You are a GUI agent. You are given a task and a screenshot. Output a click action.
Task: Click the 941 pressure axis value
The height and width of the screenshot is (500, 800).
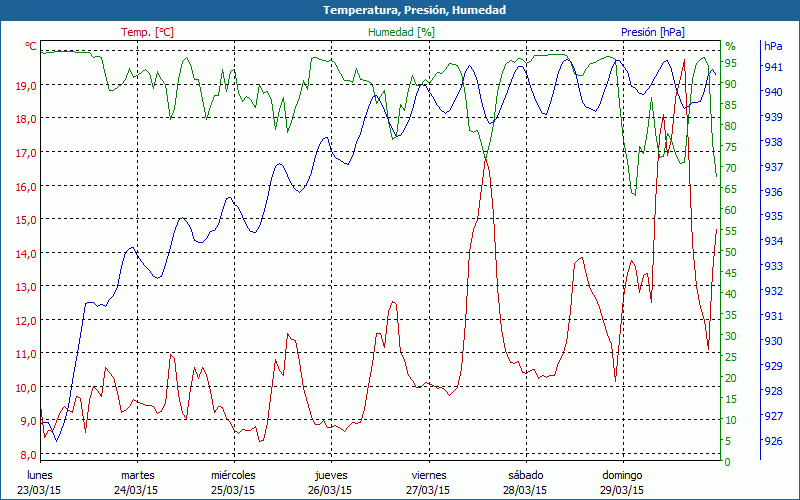tap(773, 67)
